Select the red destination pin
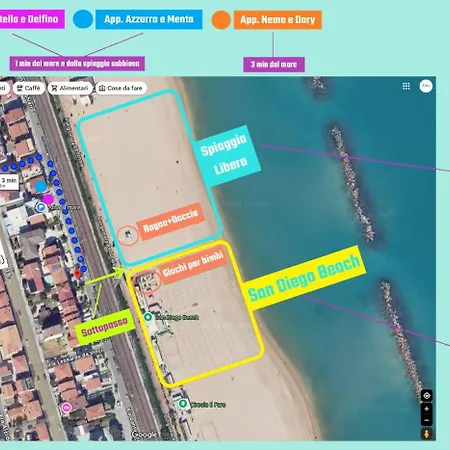 coord(77,274)
